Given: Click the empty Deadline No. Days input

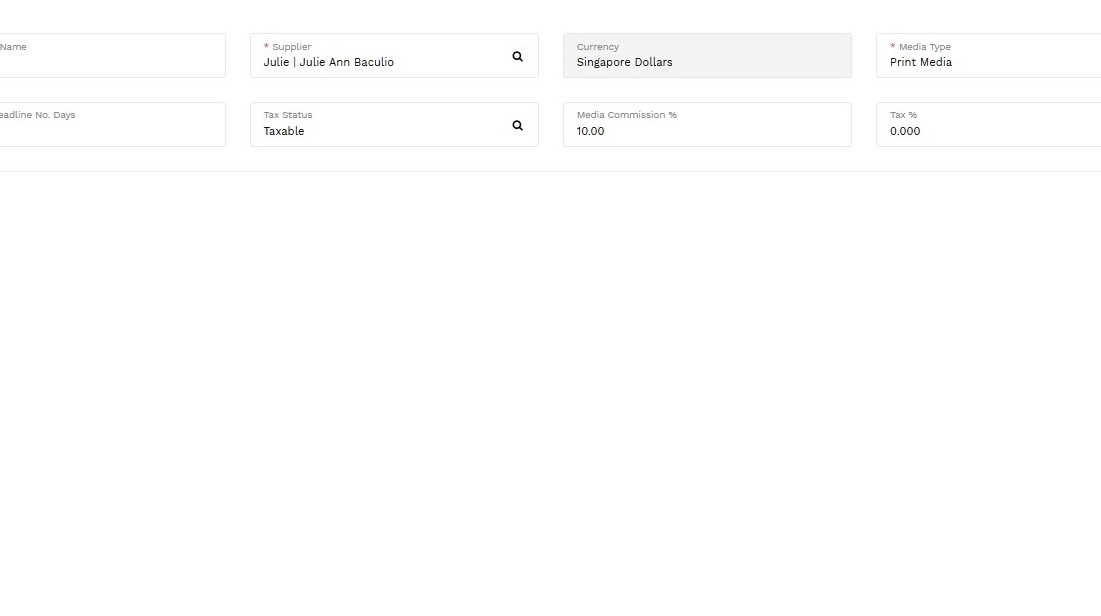Looking at the screenshot, I should tap(110, 132).
